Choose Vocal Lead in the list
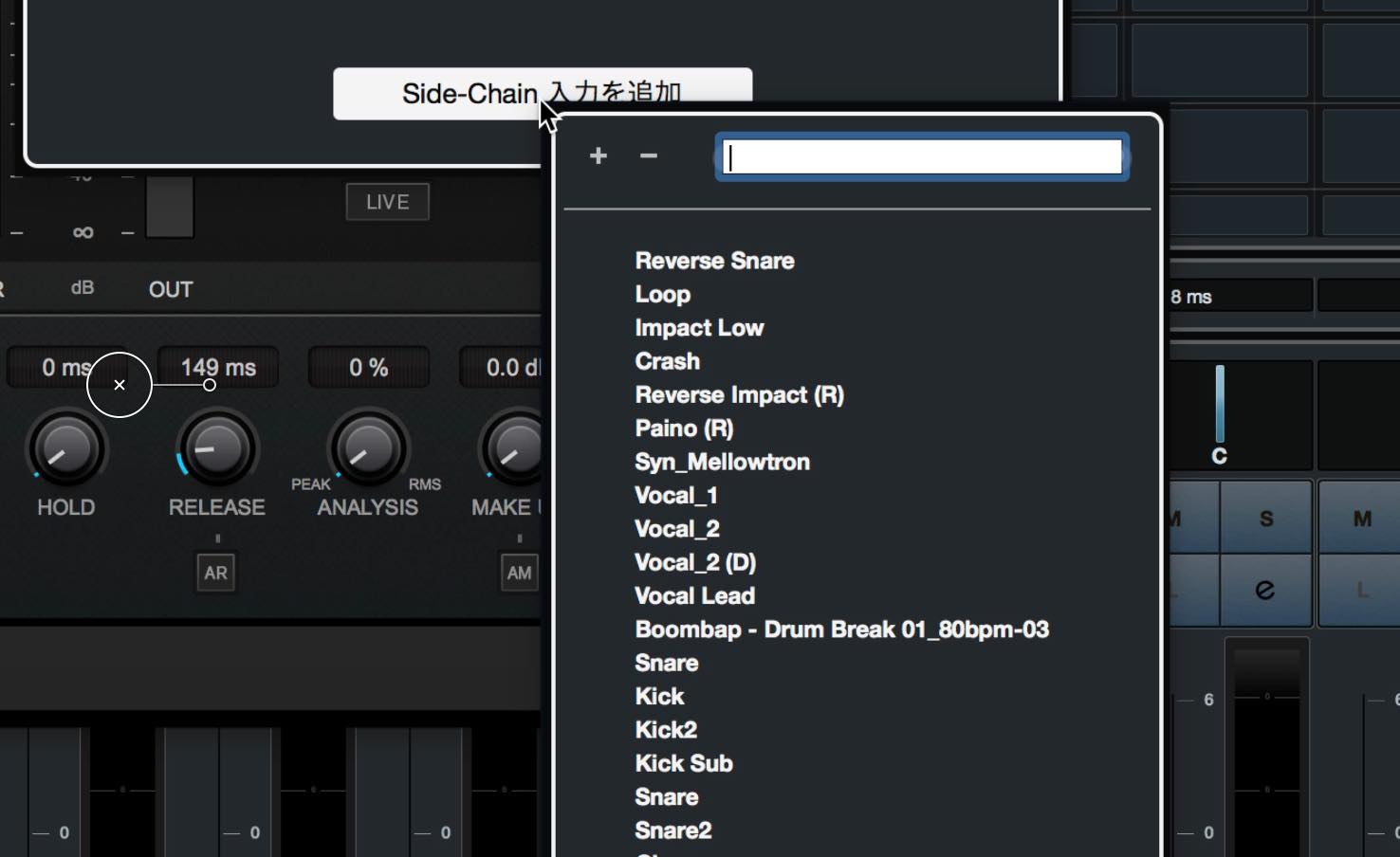The image size is (1400, 857). [x=694, y=596]
